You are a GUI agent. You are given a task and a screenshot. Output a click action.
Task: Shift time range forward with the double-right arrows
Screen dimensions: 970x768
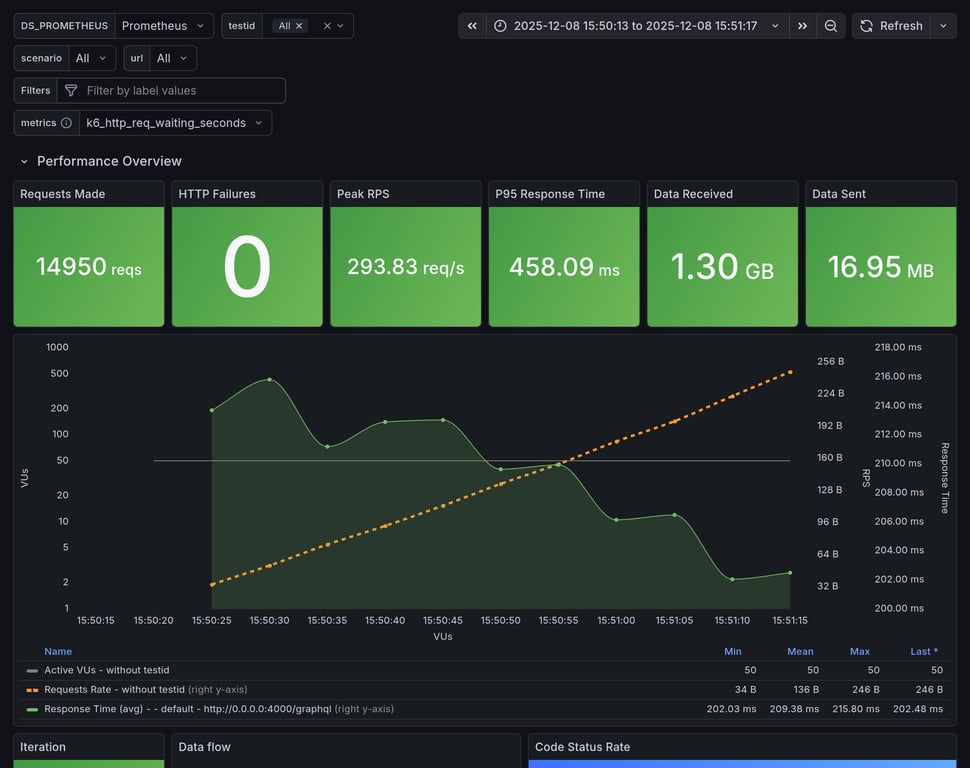pyautogui.click(x=802, y=25)
